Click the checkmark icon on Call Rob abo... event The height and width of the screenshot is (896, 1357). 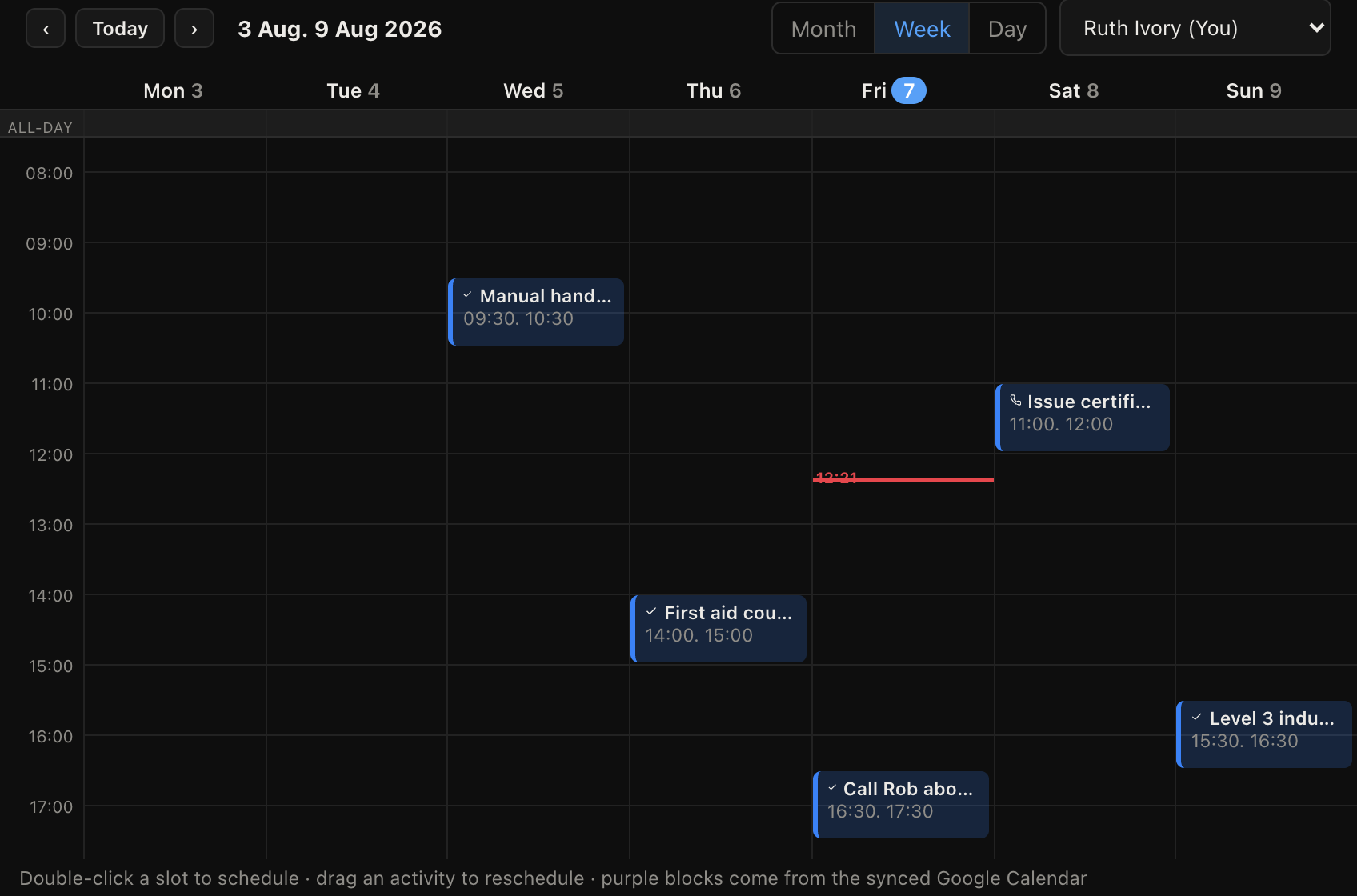tap(832, 788)
